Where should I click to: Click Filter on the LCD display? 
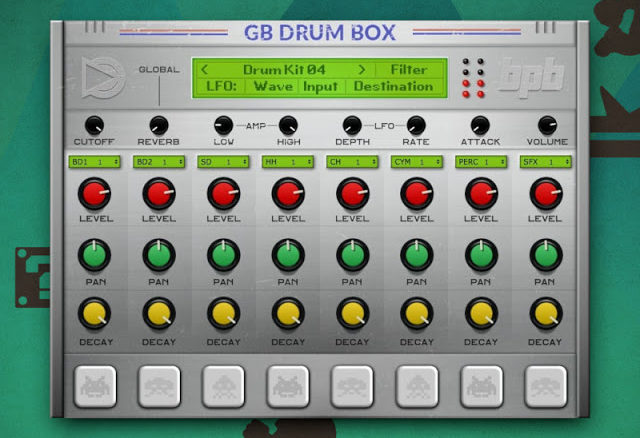click(409, 70)
